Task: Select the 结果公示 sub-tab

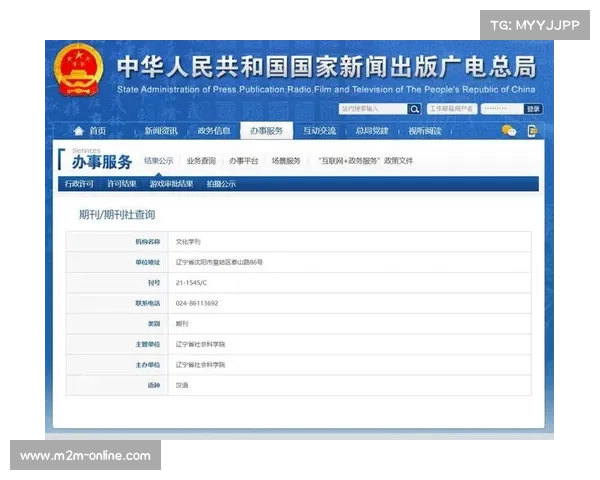Action: point(159,161)
